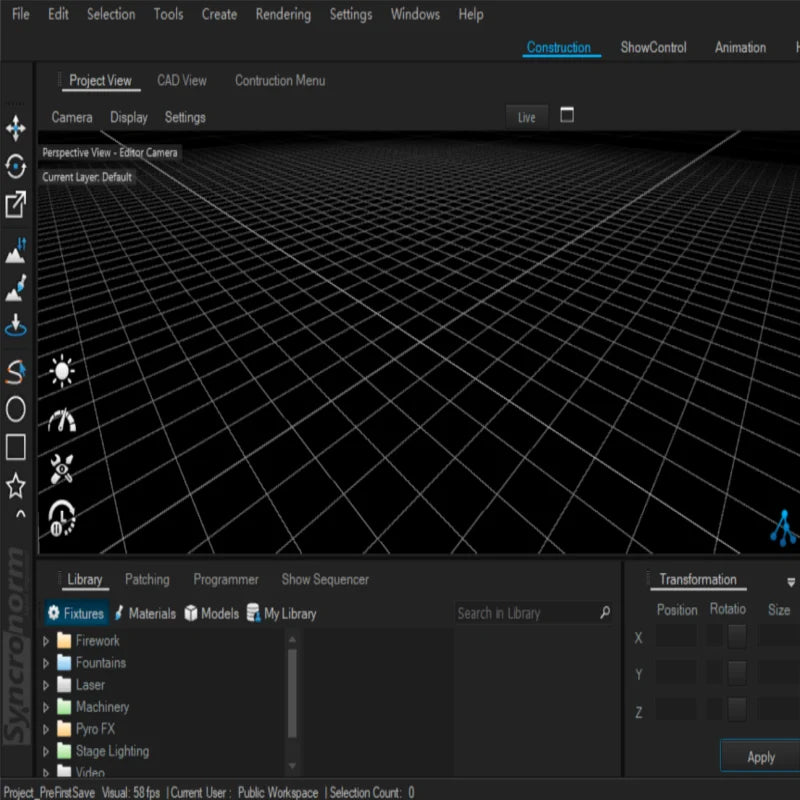Select the Move tool with four arrows
Image resolution: width=800 pixels, height=800 pixels.
click(x=16, y=128)
